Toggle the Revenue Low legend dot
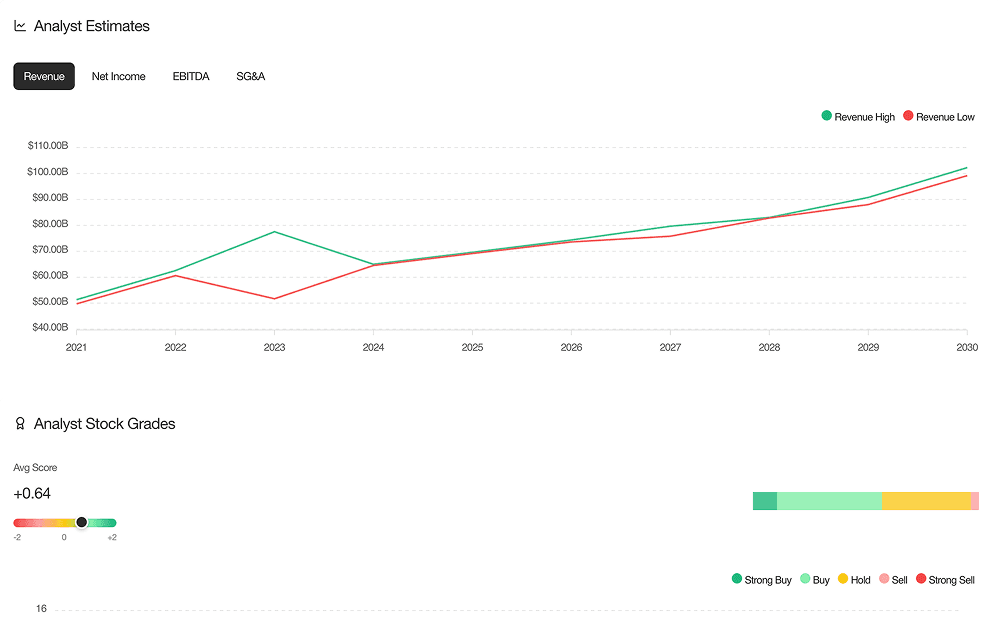1000x625 pixels. coord(908,116)
